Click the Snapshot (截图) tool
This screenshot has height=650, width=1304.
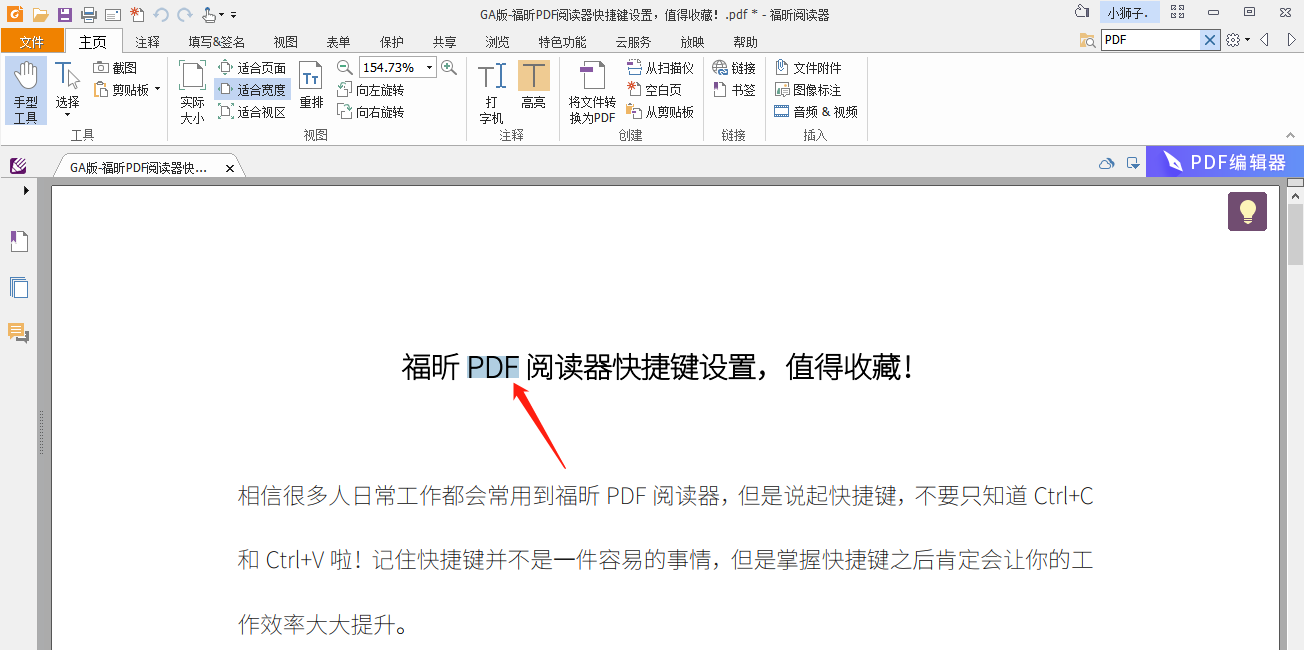[x=115, y=68]
